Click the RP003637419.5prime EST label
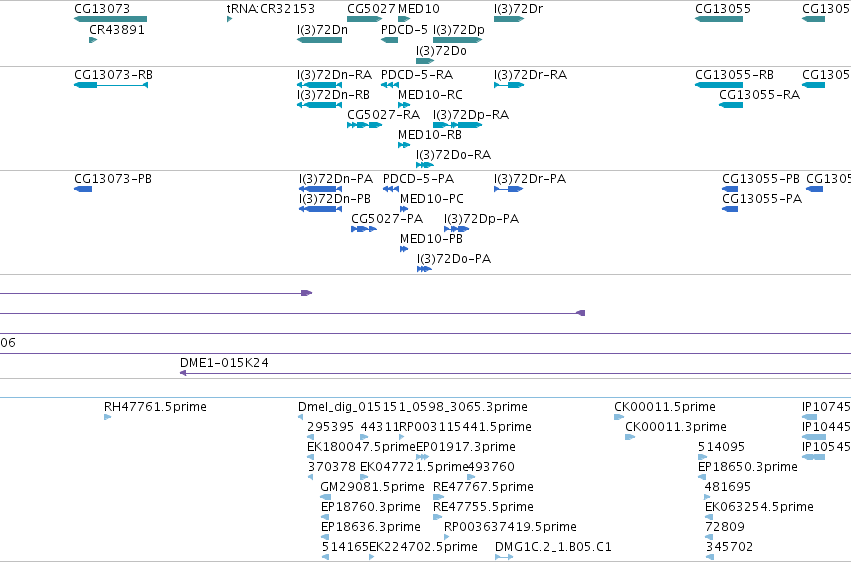Viewport: 851px width, 562px height. 510,527
